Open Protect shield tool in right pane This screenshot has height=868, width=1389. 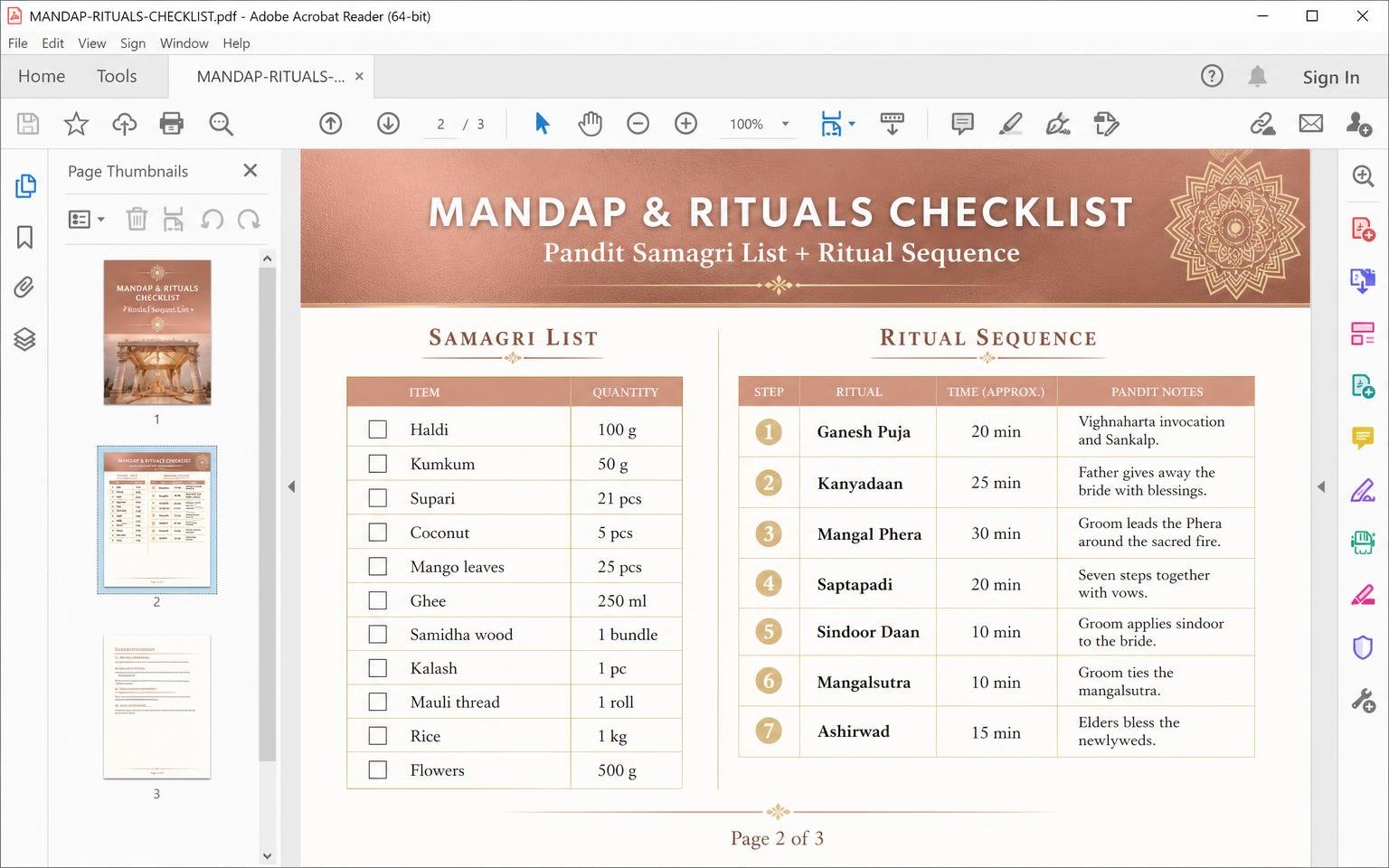tap(1363, 647)
